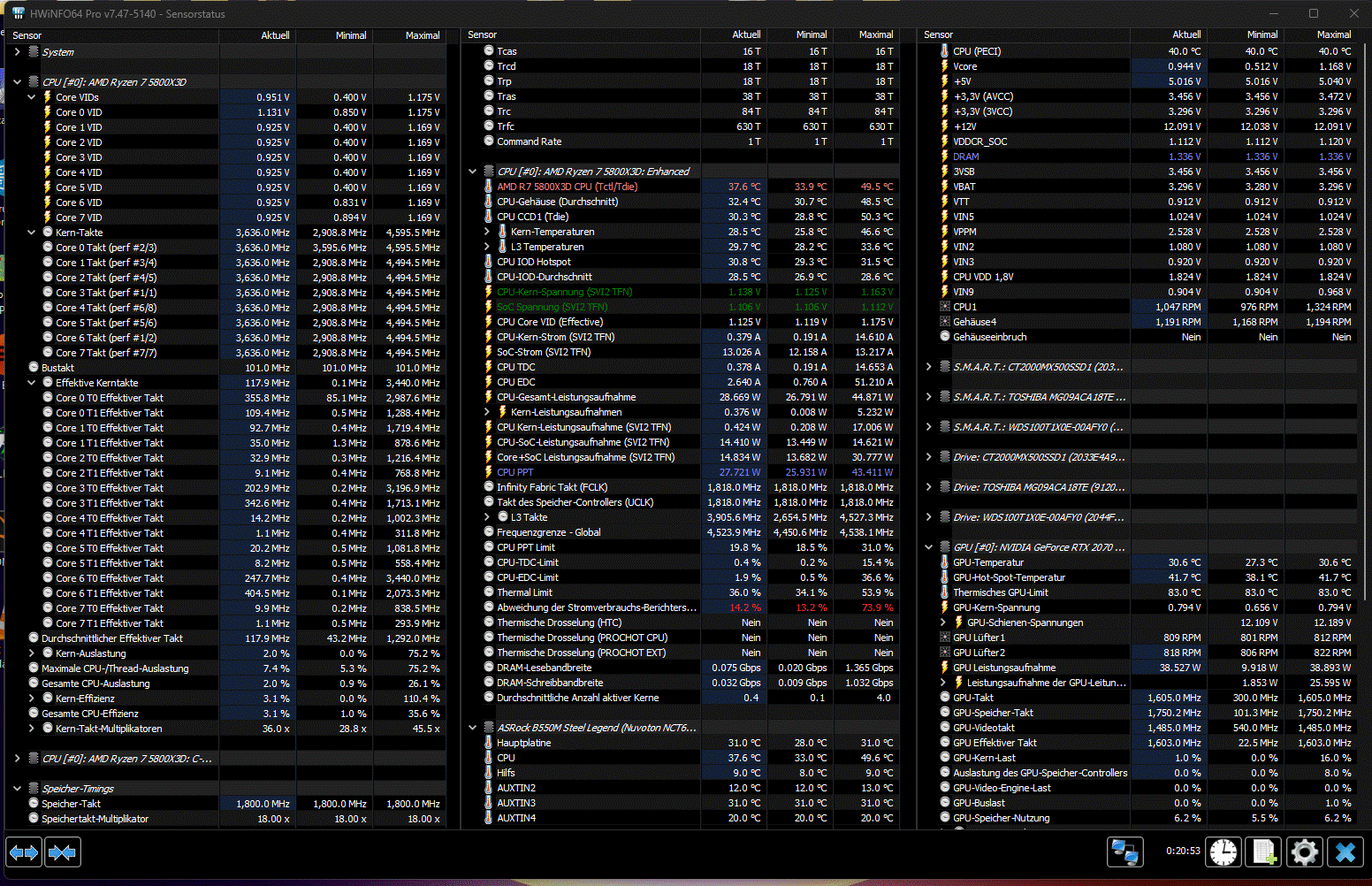Close sensors with the blue X icon
Screen dimensions: 1372x886
point(1345,852)
